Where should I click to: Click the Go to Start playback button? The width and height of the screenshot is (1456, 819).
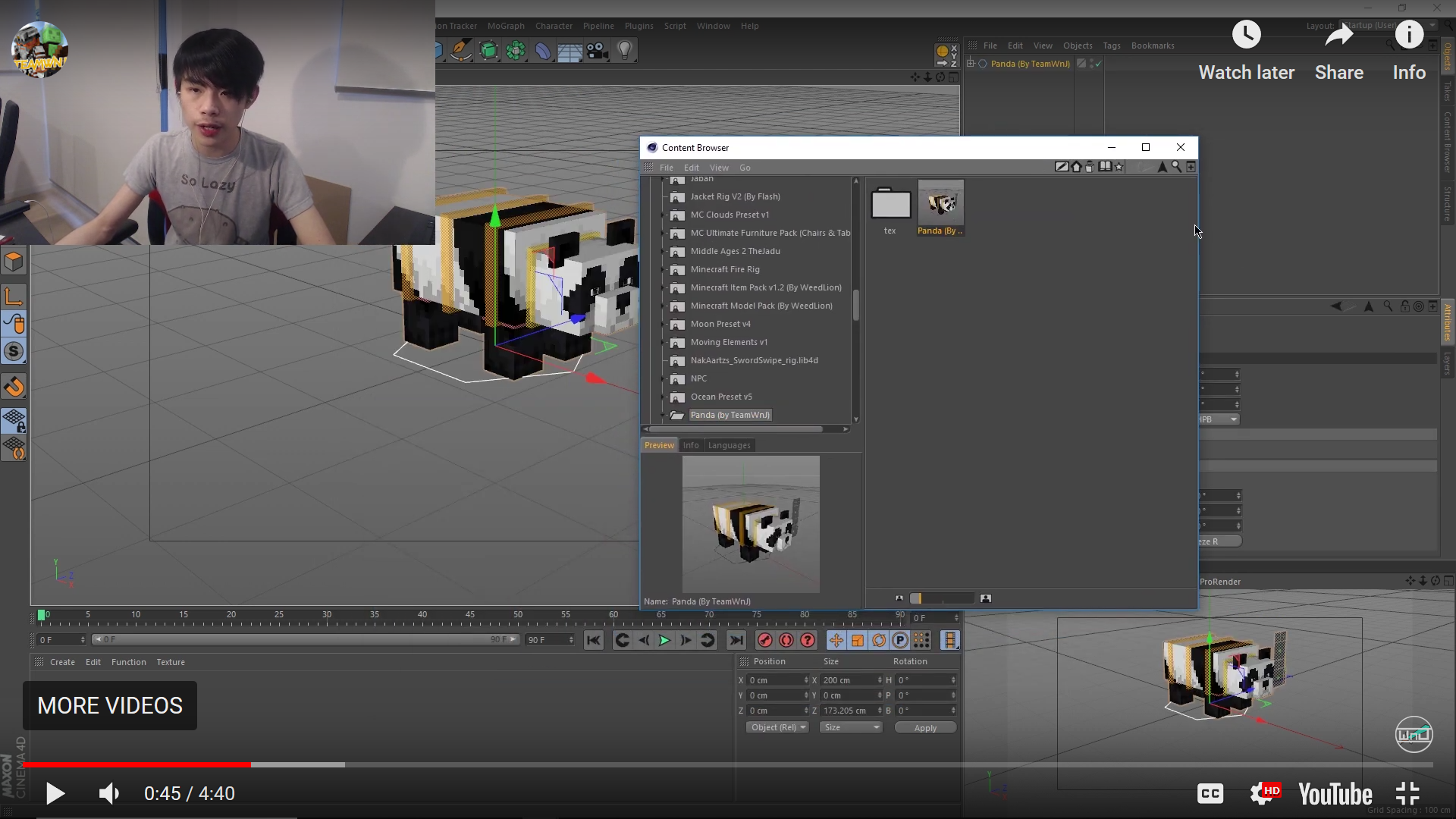pos(594,641)
